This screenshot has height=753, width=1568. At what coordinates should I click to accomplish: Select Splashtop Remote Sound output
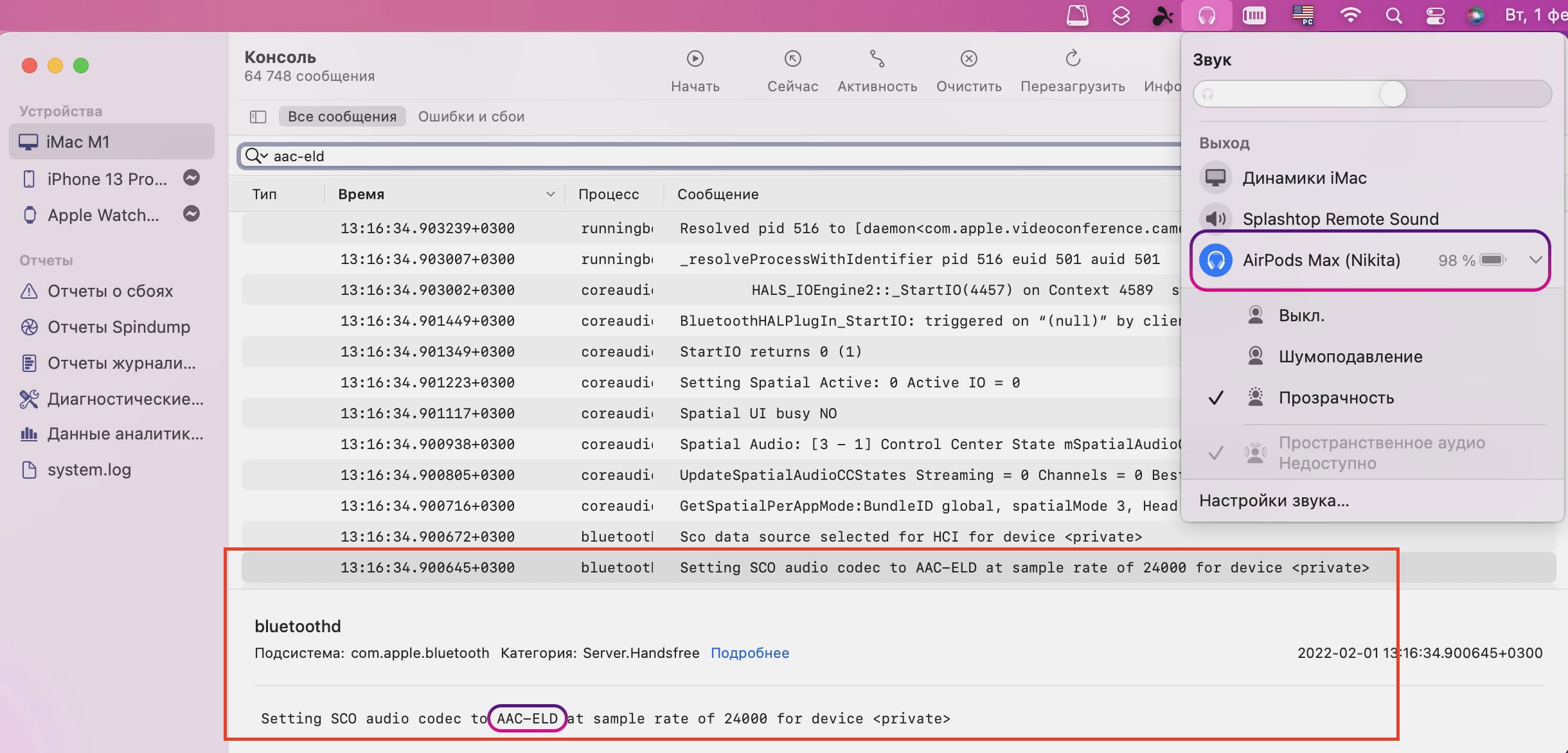1372,218
